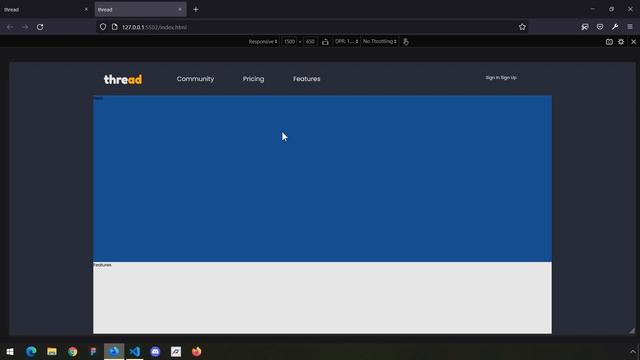Toggle touch simulation
The width and height of the screenshot is (640, 360).
click(406, 42)
